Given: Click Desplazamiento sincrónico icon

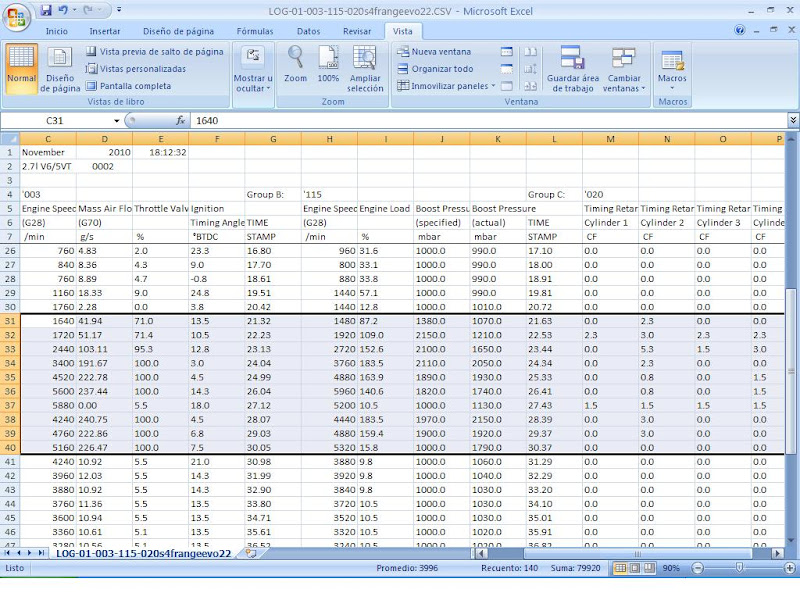Looking at the screenshot, I should click(531, 69).
